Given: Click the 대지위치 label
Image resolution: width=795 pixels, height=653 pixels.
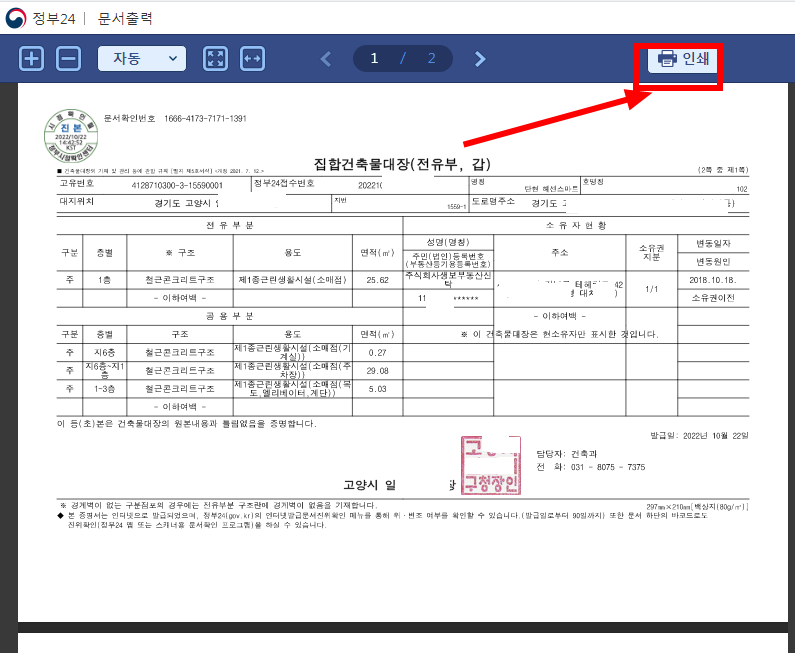Looking at the screenshot, I should tap(77, 201).
